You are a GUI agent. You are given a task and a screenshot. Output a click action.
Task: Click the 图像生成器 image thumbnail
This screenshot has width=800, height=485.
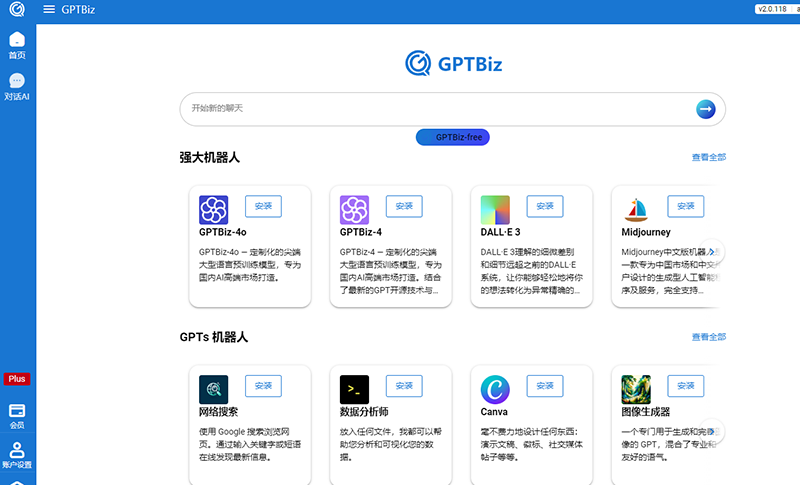pyautogui.click(x=636, y=389)
